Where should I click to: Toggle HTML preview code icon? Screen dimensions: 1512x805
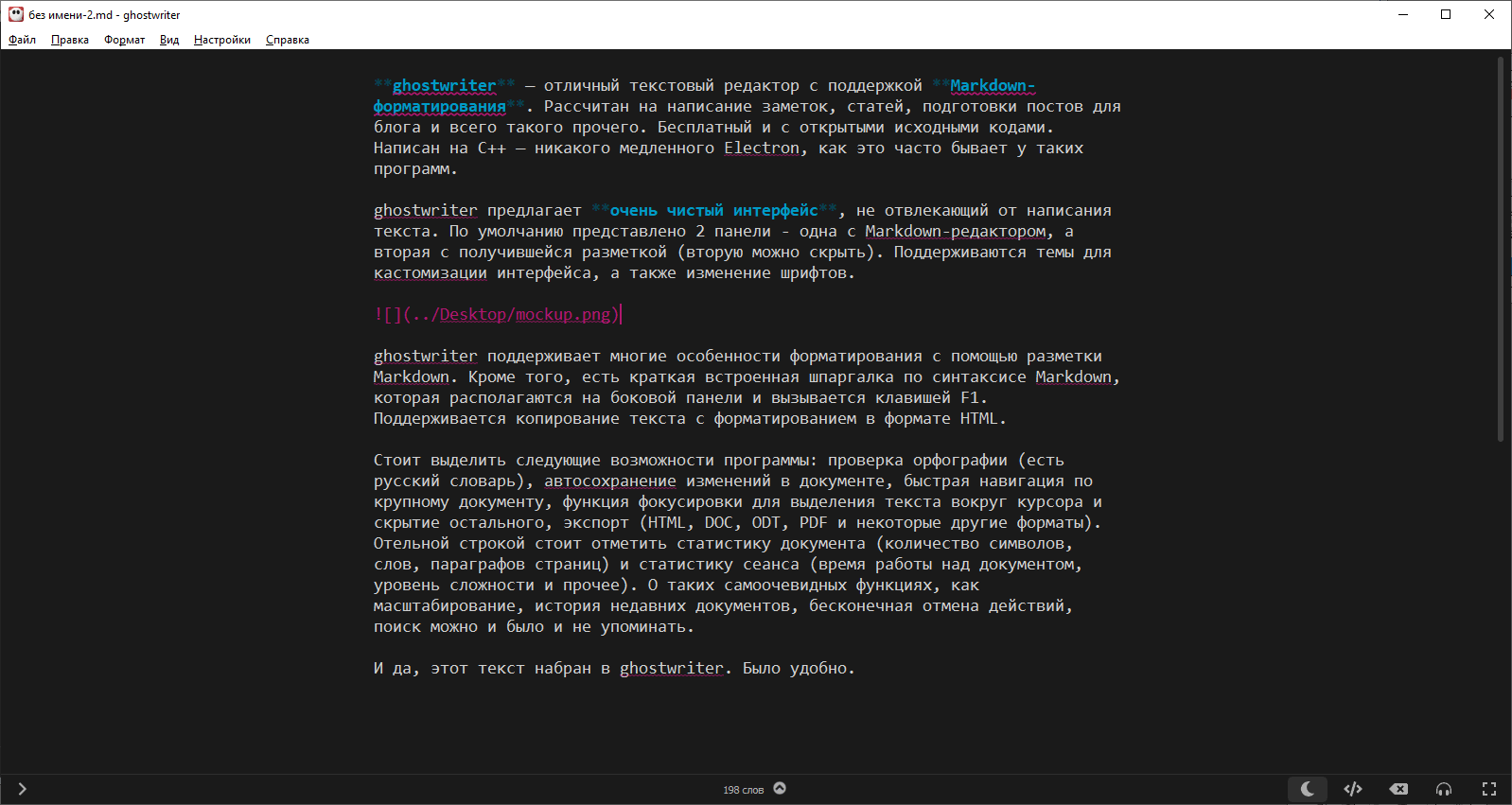point(1353,789)
